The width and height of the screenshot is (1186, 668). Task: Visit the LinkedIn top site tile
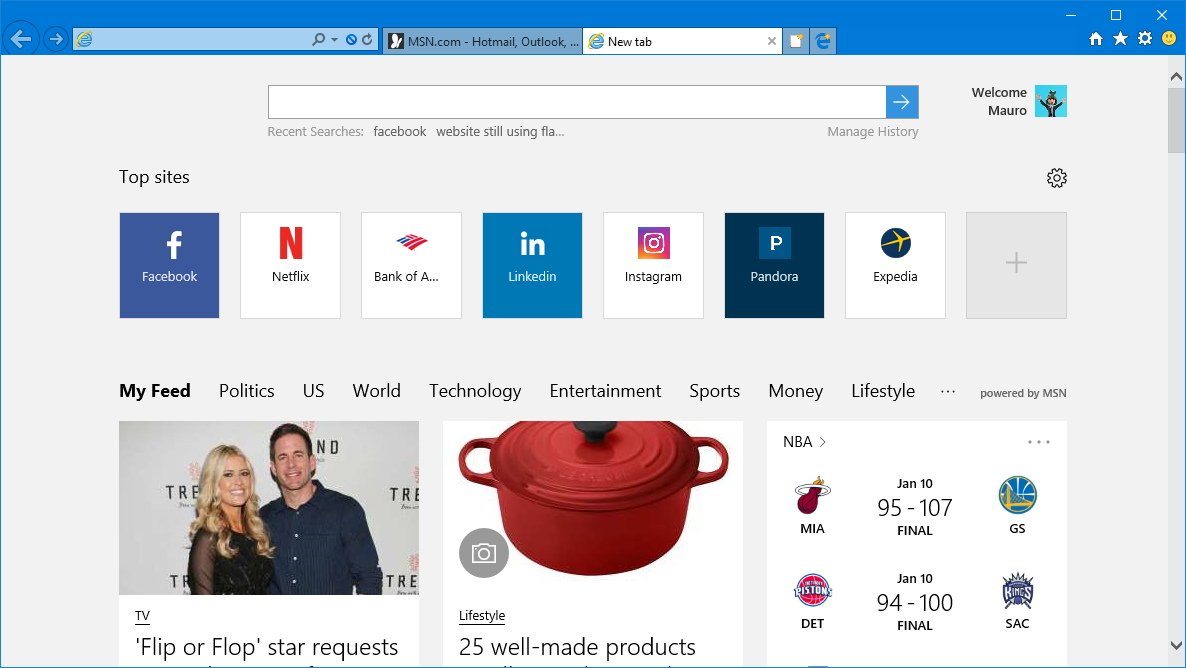point(532,266)
